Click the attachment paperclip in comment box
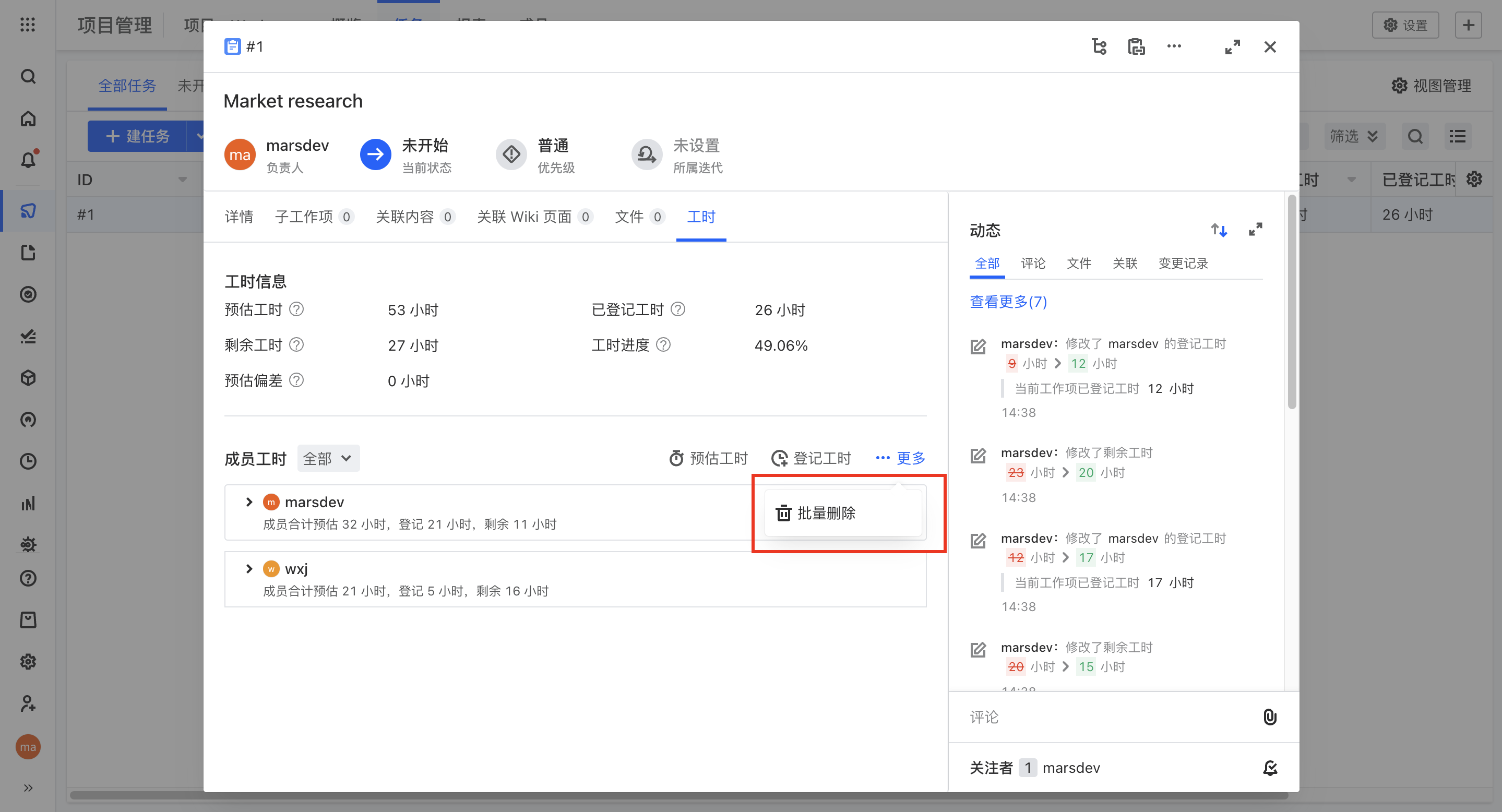Viewport: 1502px width, 812px height. point(1269,717)
